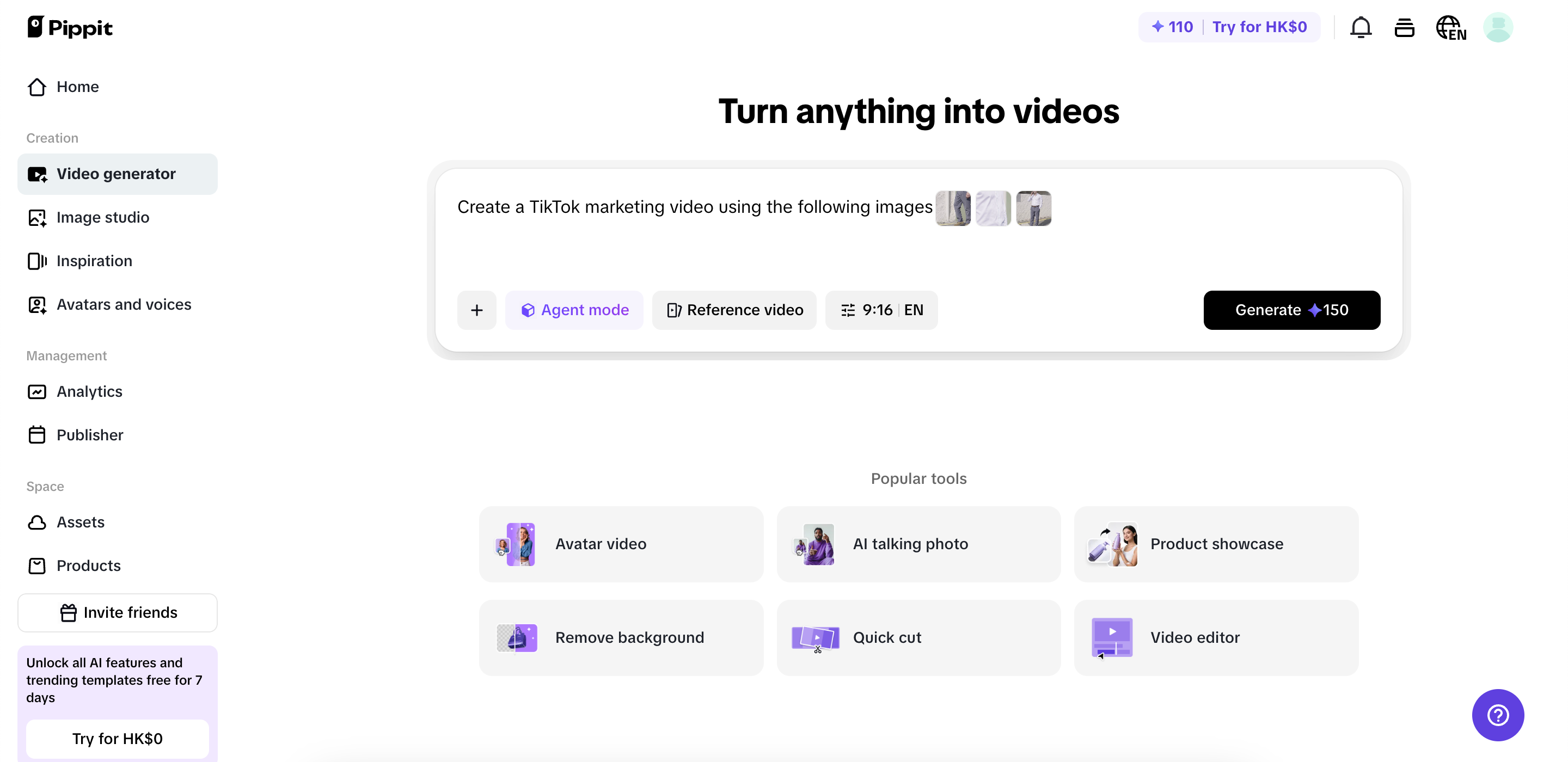
Task: Select the Image studio icon
Action: (x=37, y=217)
